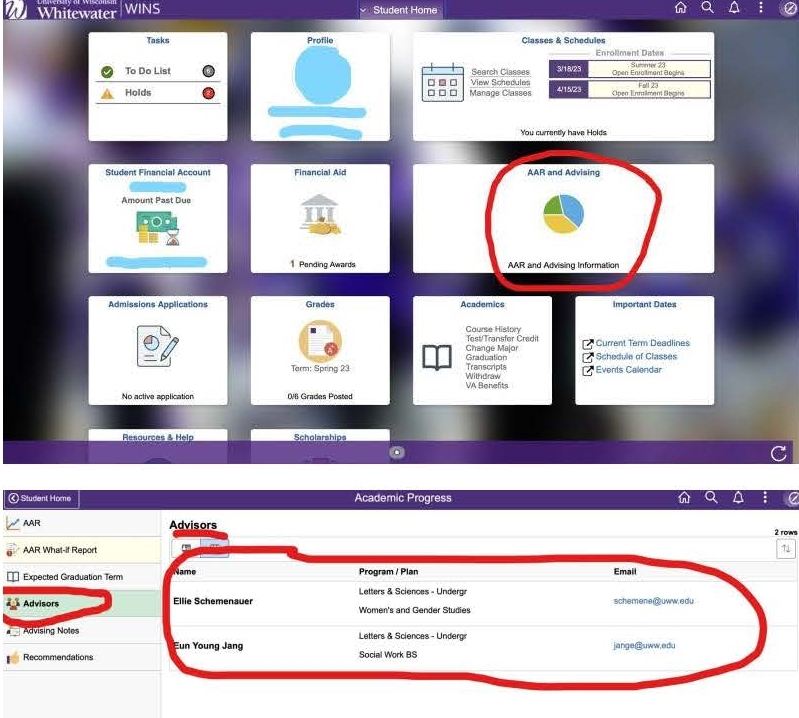Click calendar icon in Classes & Schedules tile

(442, 83)
